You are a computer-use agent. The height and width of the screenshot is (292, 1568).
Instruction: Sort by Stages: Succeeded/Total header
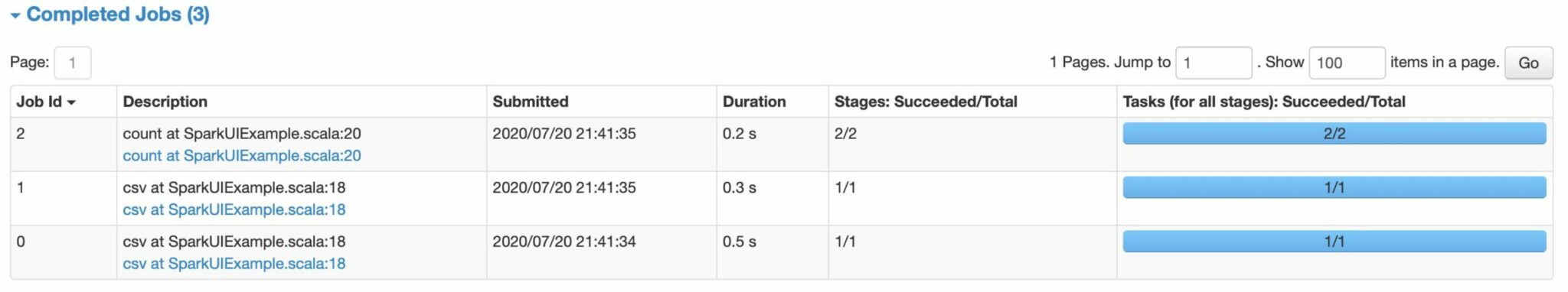click(x=926, y=102)
